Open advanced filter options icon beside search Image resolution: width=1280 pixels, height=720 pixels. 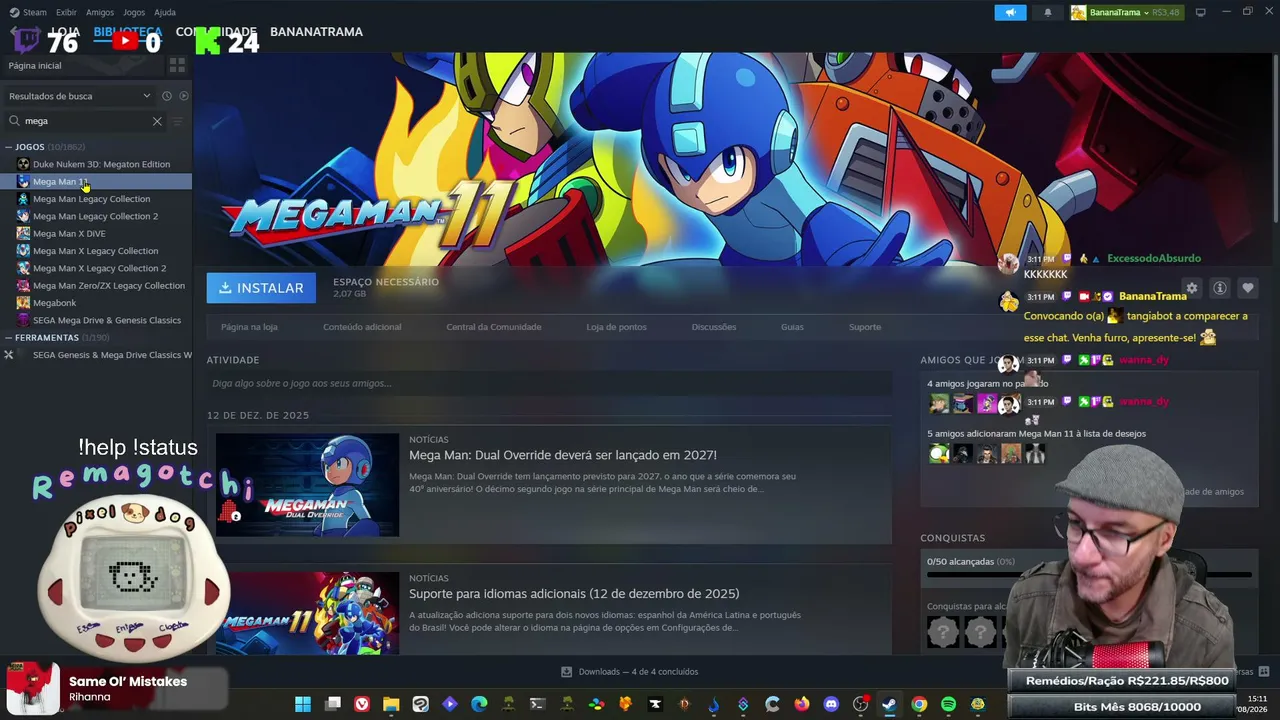(x=178, y=121)
